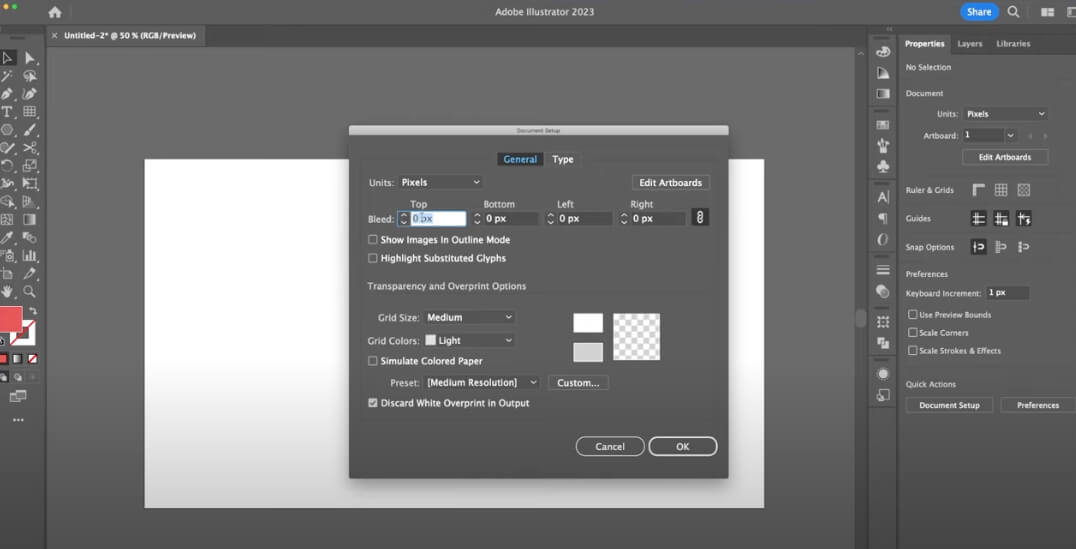Enable Show Images In Outline Mode
This screenshot has height=549, width=1076.
(x=373, y=240)
